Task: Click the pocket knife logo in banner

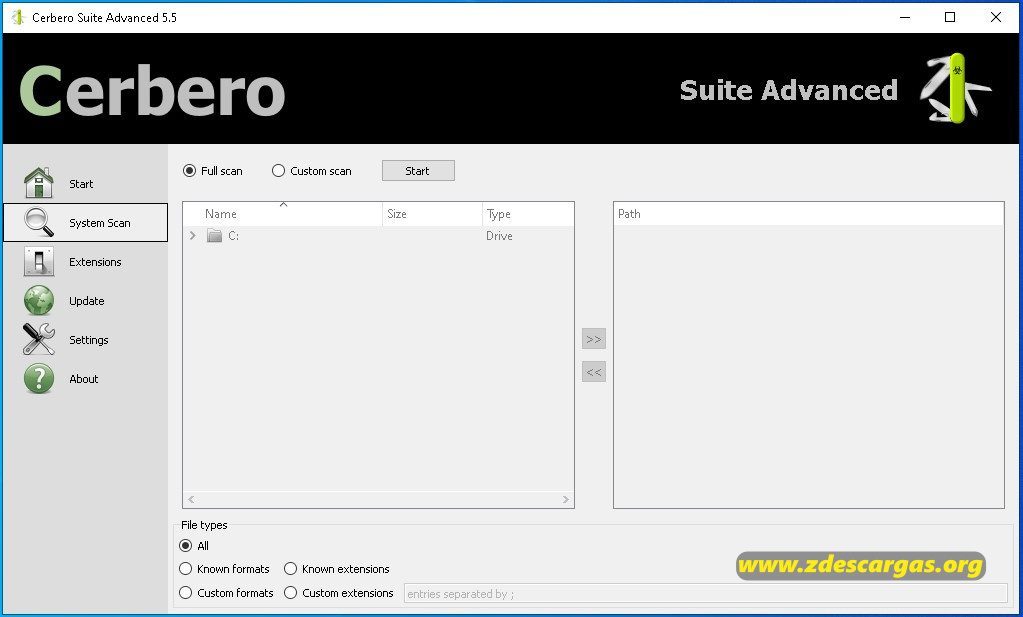Action: coord(955,89)
